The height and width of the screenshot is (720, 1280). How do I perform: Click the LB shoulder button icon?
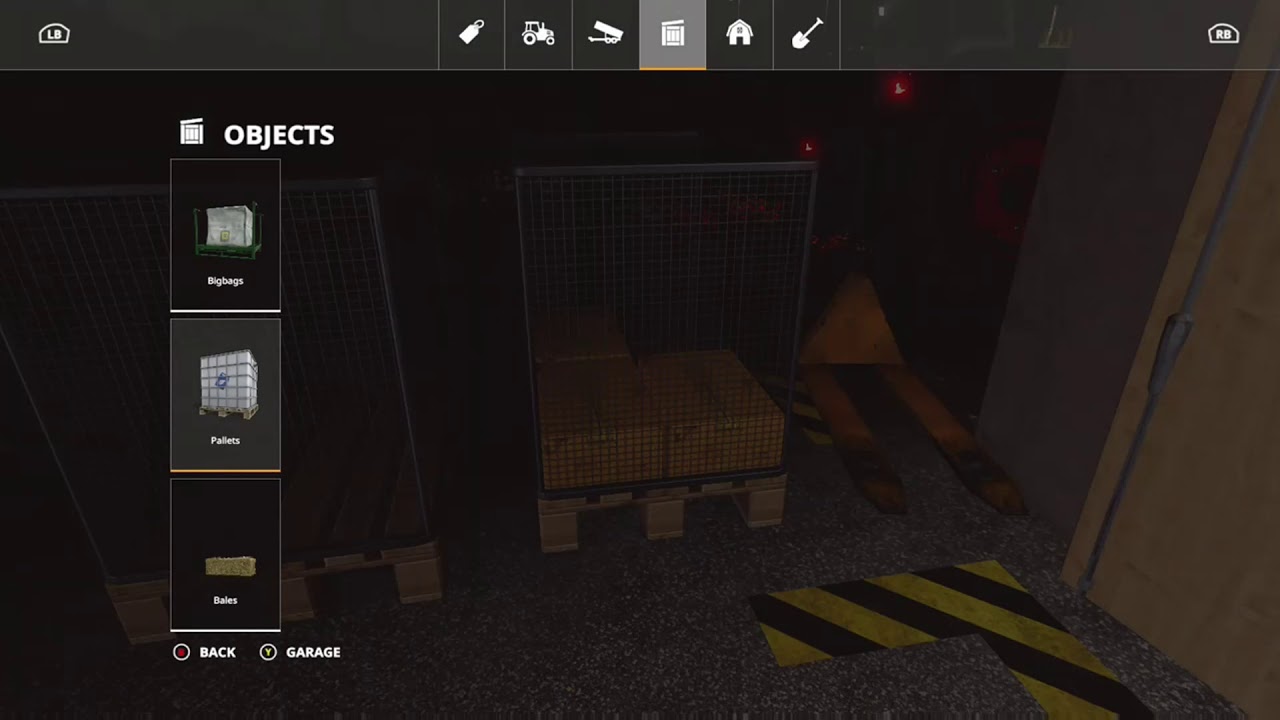click(54, 34)
